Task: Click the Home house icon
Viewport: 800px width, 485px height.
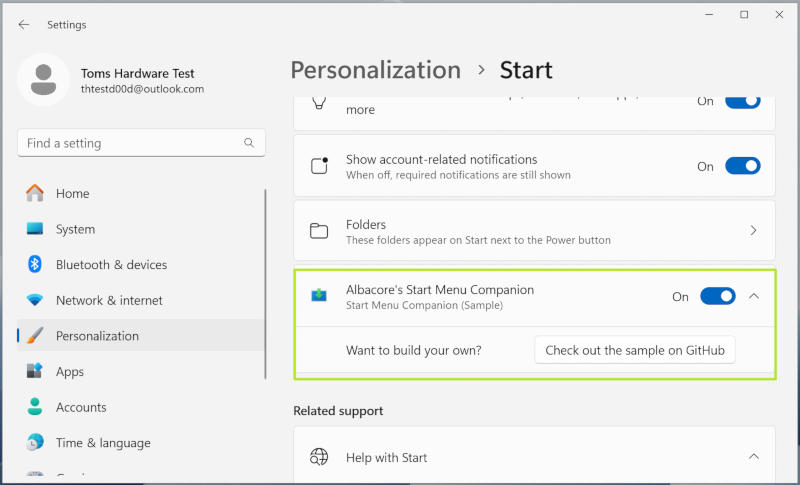Action: click(x=35, y=194)
